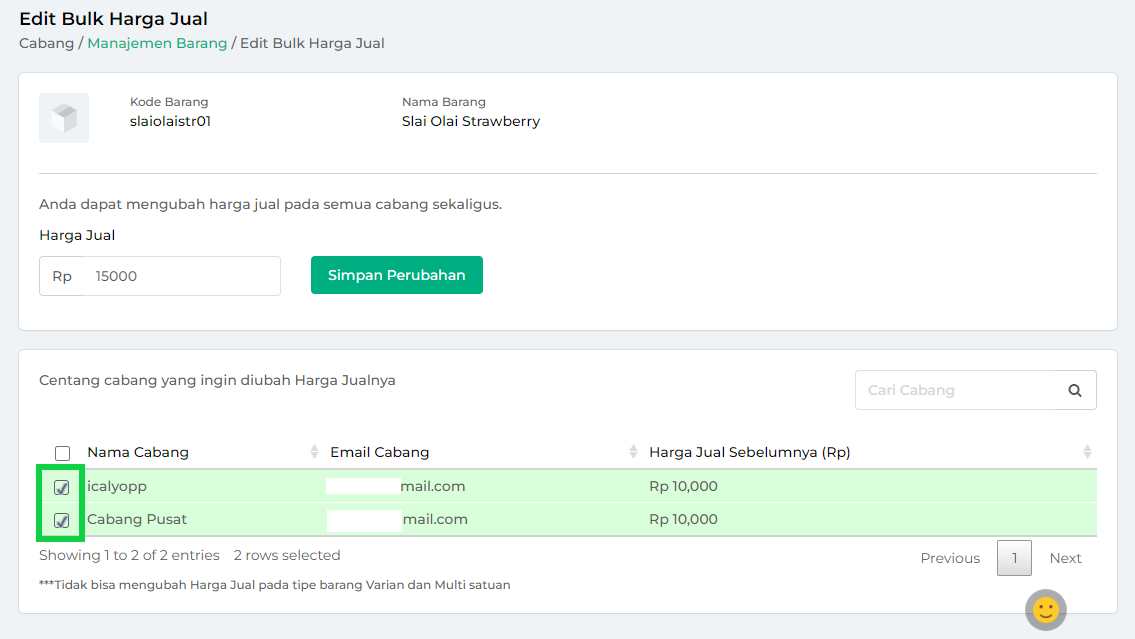The image size is (1135, 639).
Task: Open Manajemen Barang breadcrumb link
Action: click(x=157, y=43)
